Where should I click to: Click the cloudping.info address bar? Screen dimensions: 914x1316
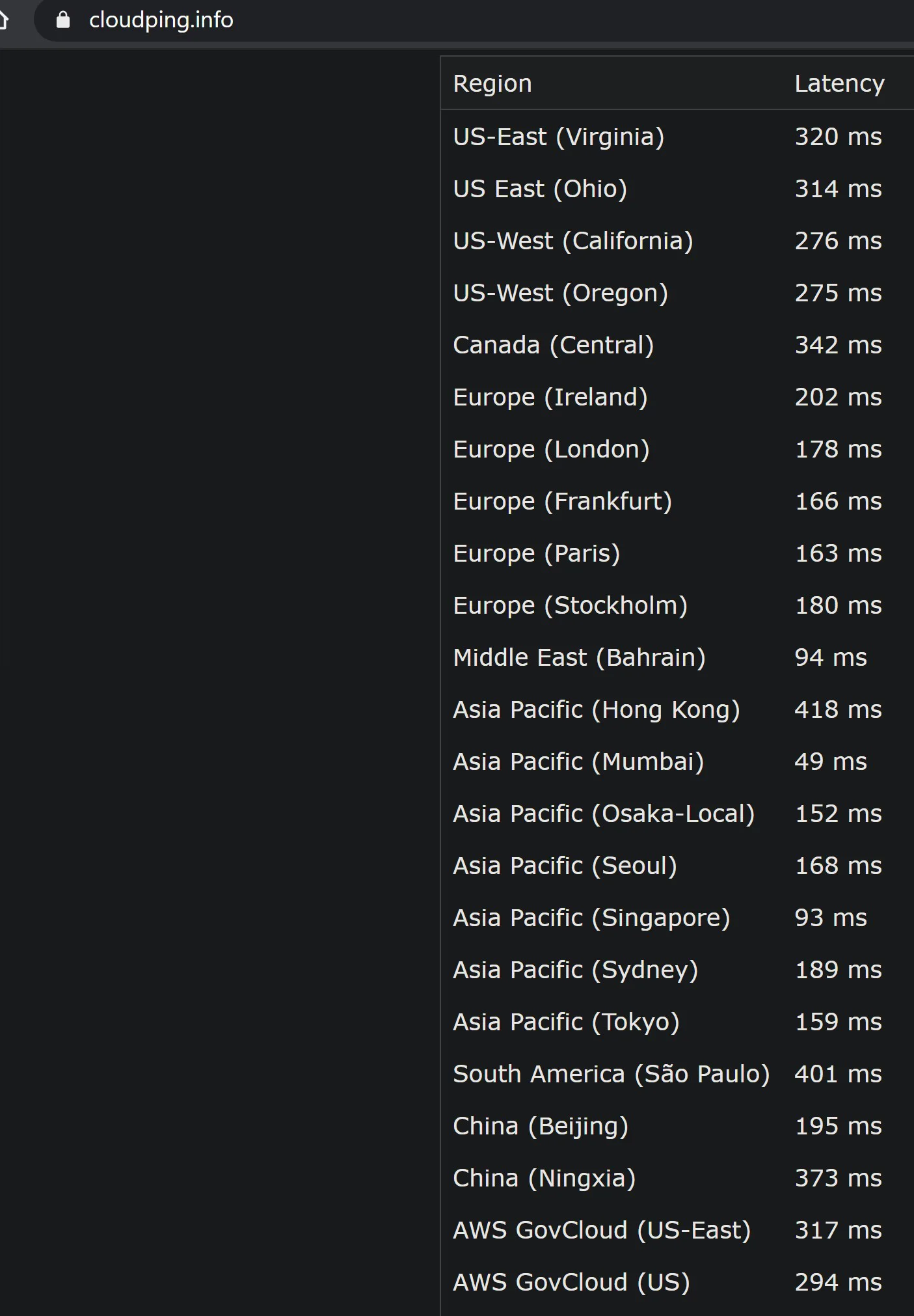click(161, 21)
